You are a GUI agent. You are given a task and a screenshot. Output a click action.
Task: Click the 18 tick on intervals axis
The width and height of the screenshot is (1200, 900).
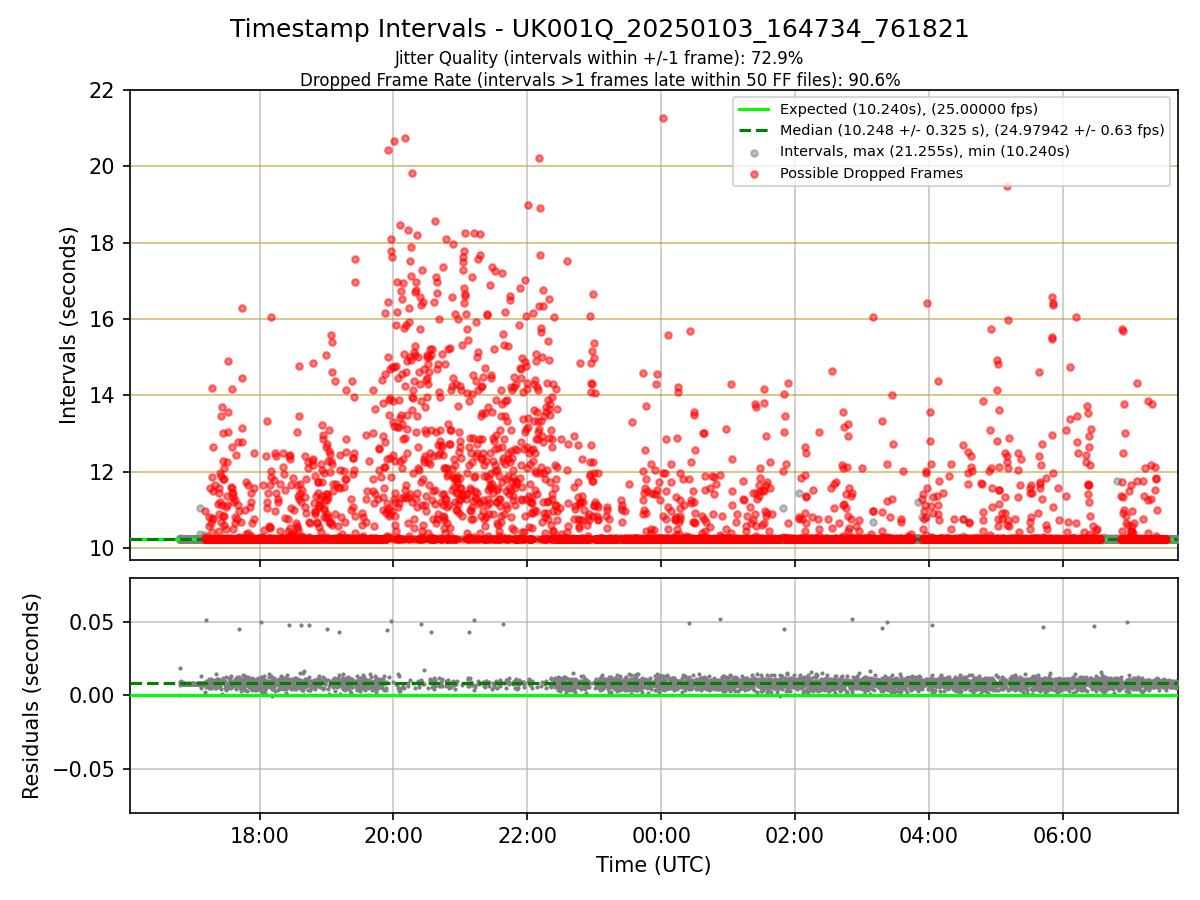(x=104, y=243)
